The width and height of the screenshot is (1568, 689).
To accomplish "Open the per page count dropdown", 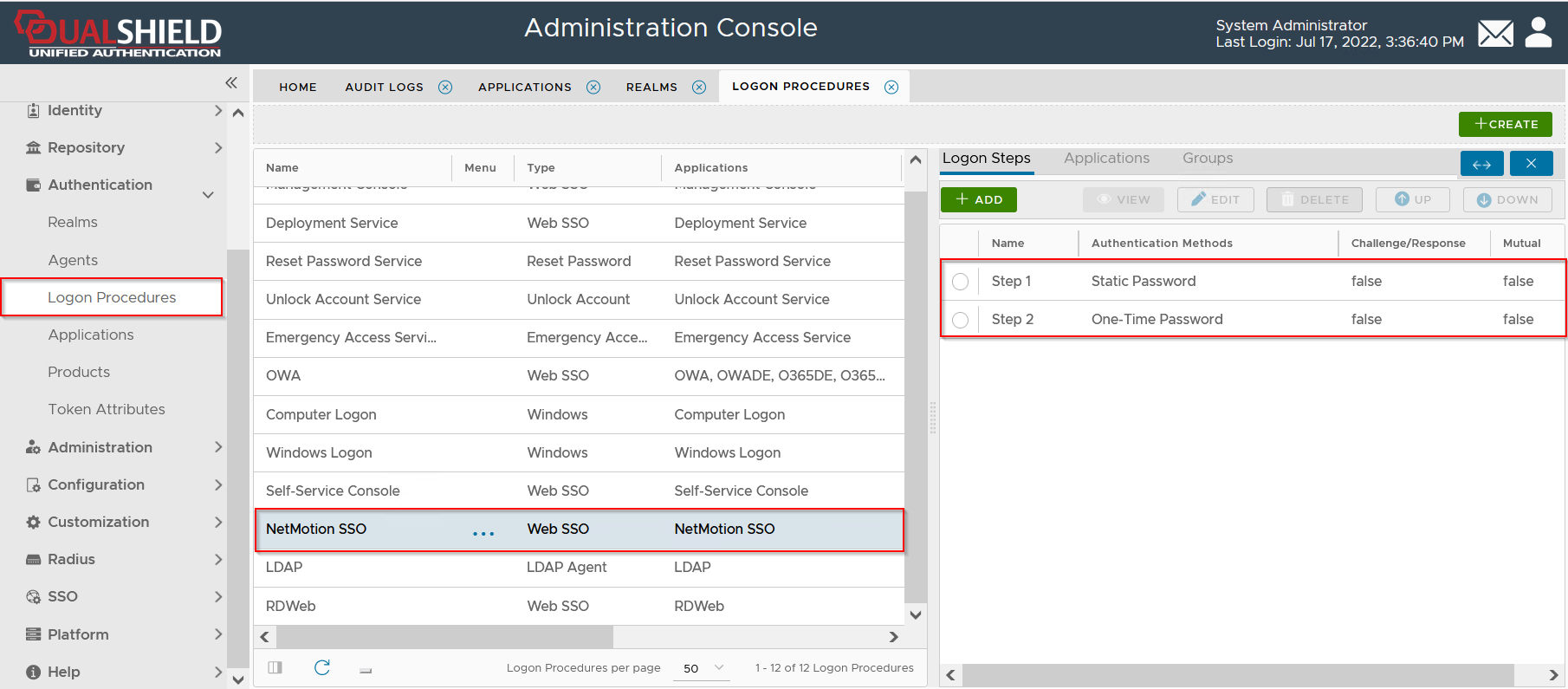I will pyautogui.click(x=702, y=667).
